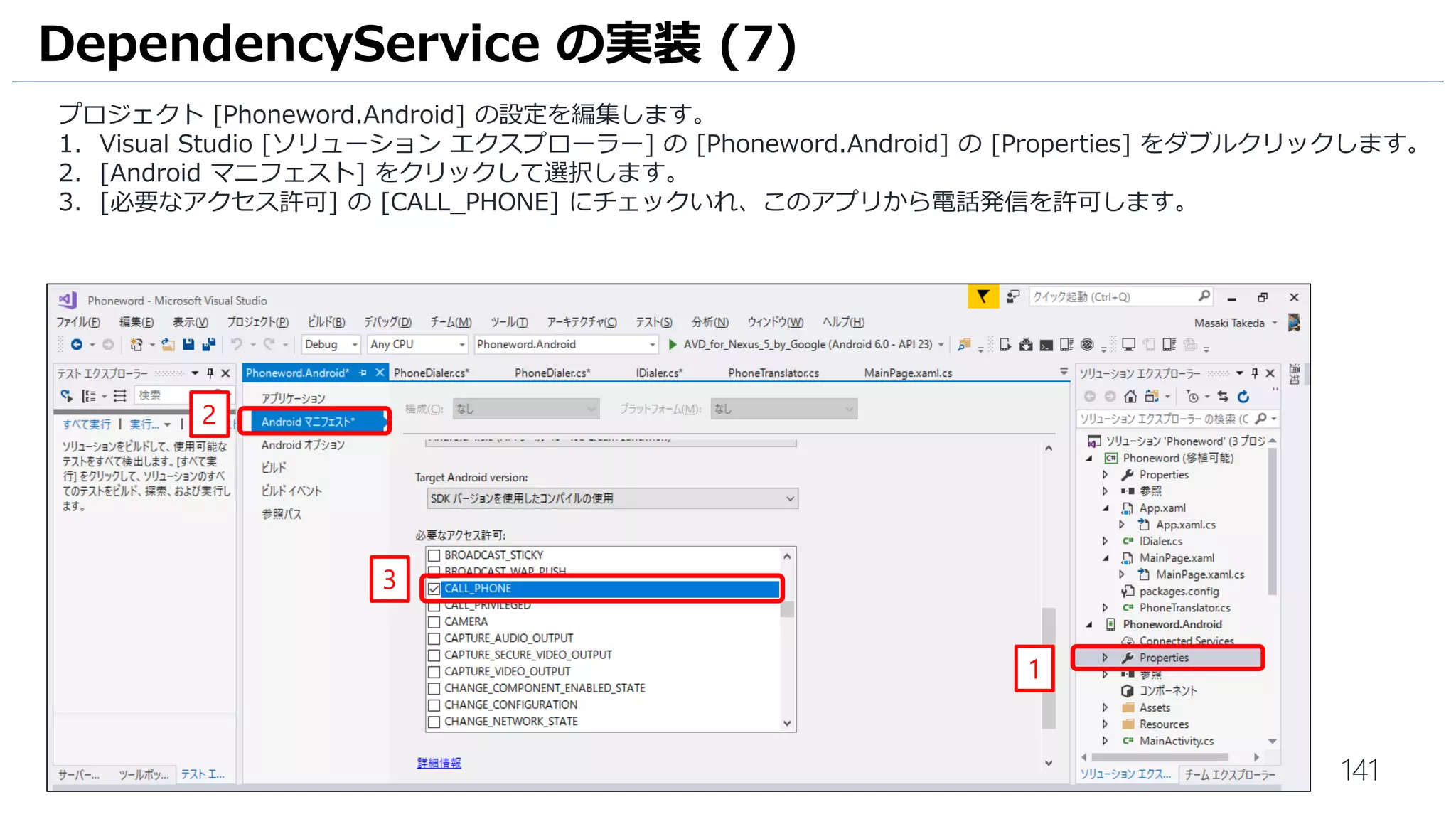
Task: Open the Phoneword.Android startup project dropdown
Action: [x=567, y=345]
